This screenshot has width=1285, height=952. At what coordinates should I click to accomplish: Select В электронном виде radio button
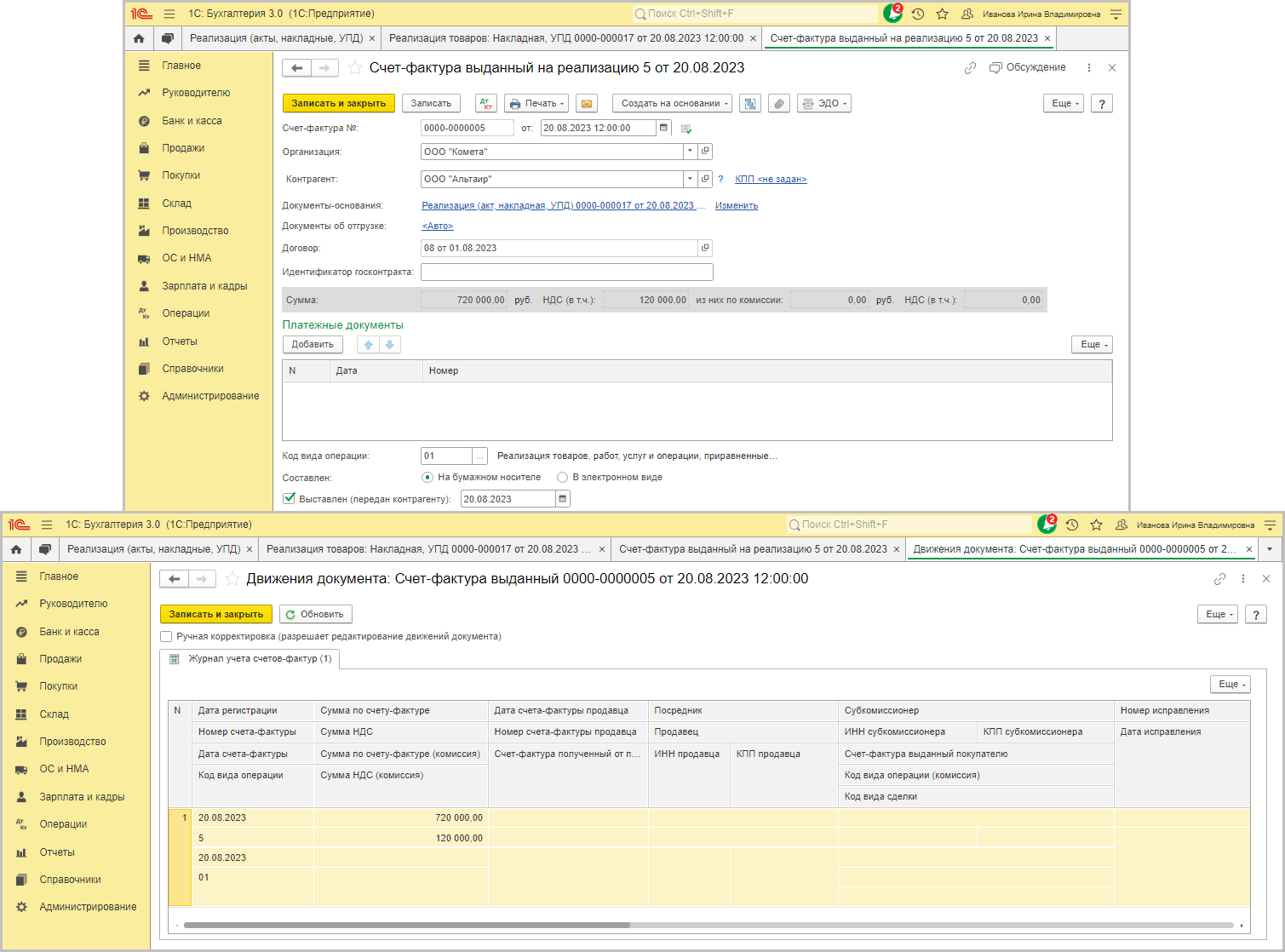562,478
